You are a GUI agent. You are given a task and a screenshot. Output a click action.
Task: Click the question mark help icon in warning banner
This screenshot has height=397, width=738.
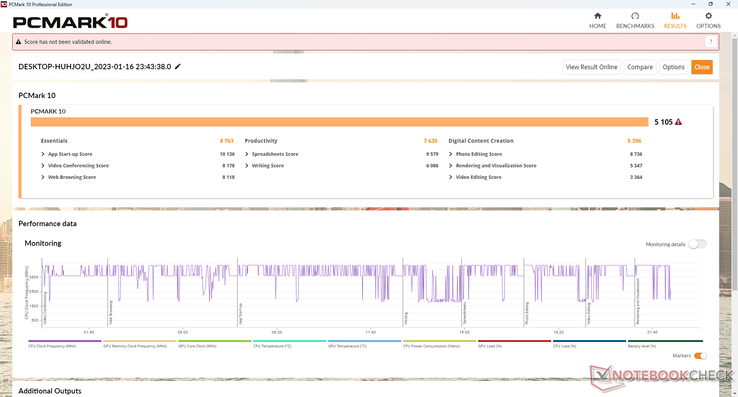coord(711,42)
